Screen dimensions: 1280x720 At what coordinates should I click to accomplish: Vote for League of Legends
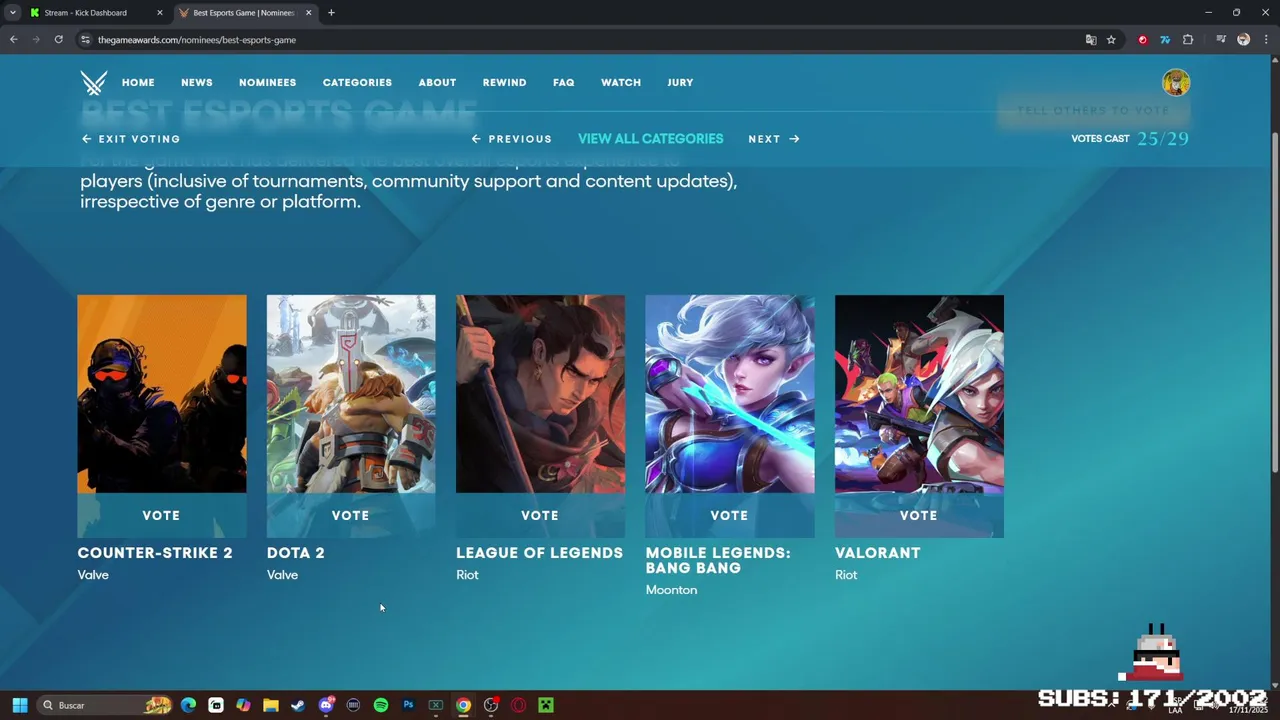[540, 516]
